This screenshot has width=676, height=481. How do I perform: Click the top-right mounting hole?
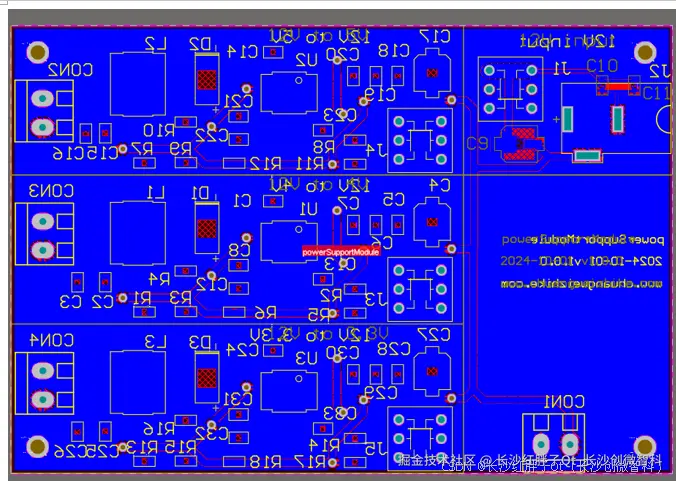[645, 52]
